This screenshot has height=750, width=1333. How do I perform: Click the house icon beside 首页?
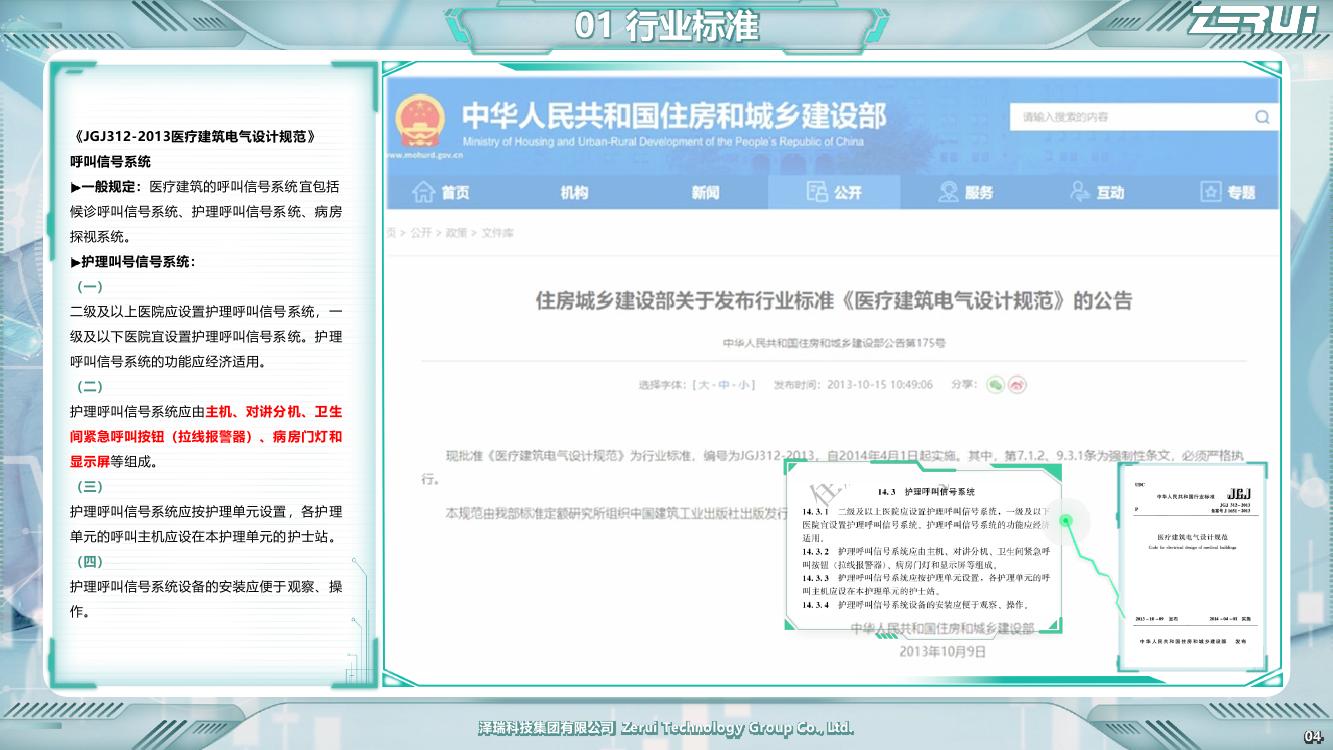(x=424, y=192)
